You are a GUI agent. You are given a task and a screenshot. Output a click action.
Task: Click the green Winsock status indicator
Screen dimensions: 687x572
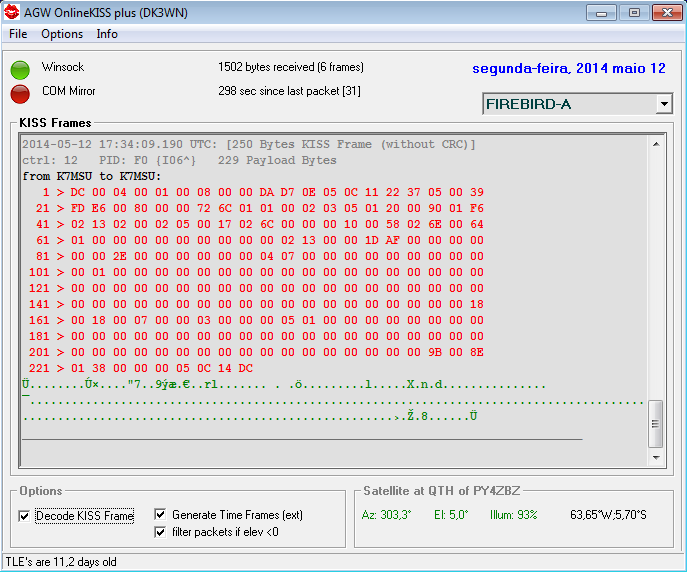[x=20, y=70]
